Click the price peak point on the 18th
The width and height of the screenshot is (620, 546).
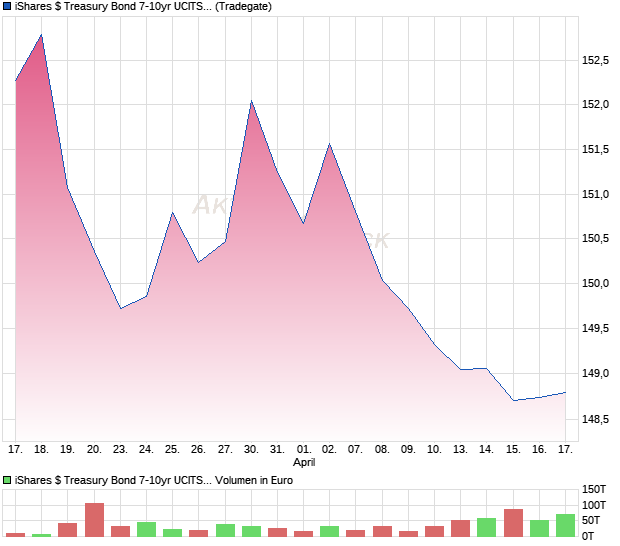(42, 35)
